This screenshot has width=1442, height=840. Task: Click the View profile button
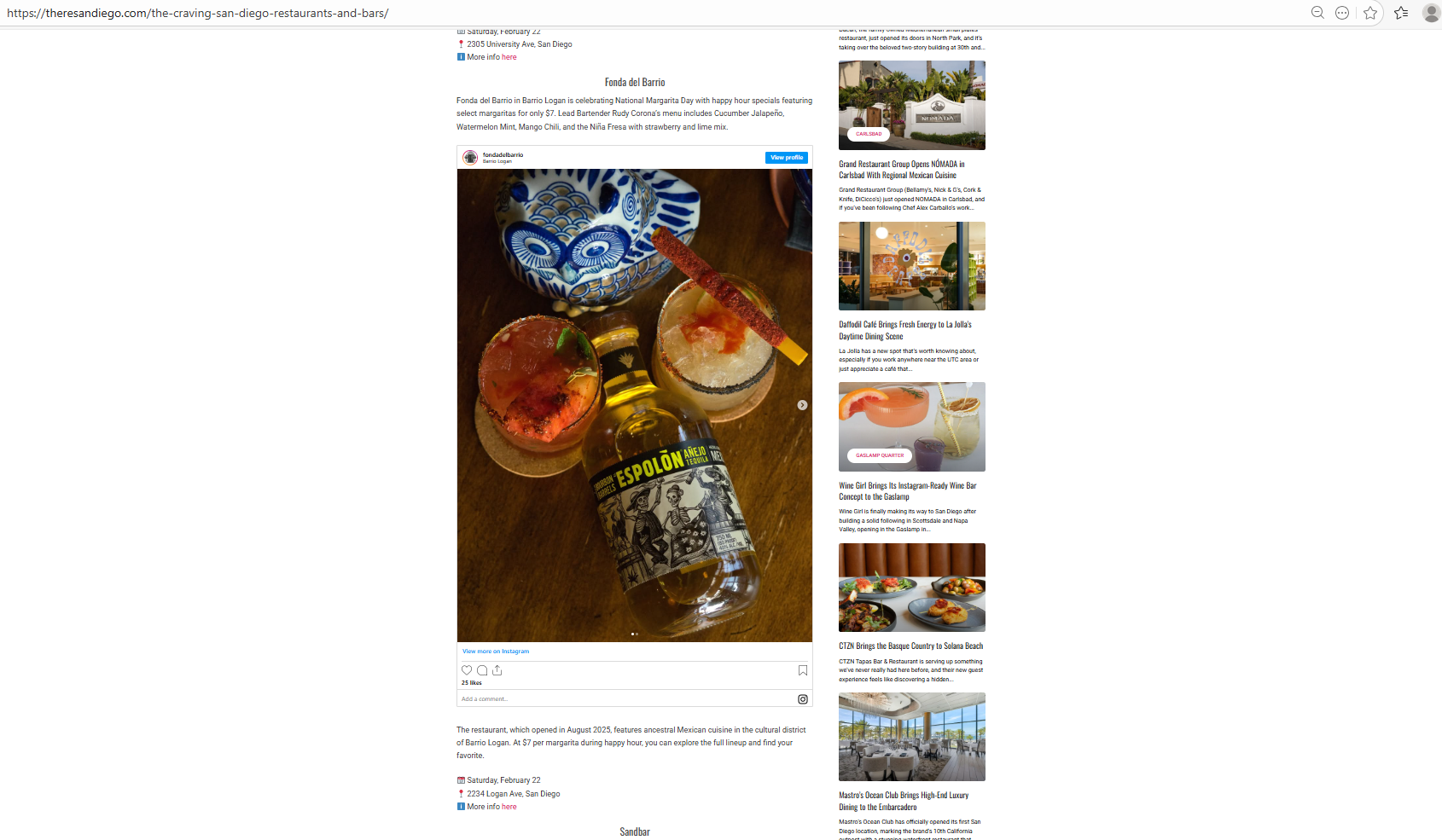[787, 158]
